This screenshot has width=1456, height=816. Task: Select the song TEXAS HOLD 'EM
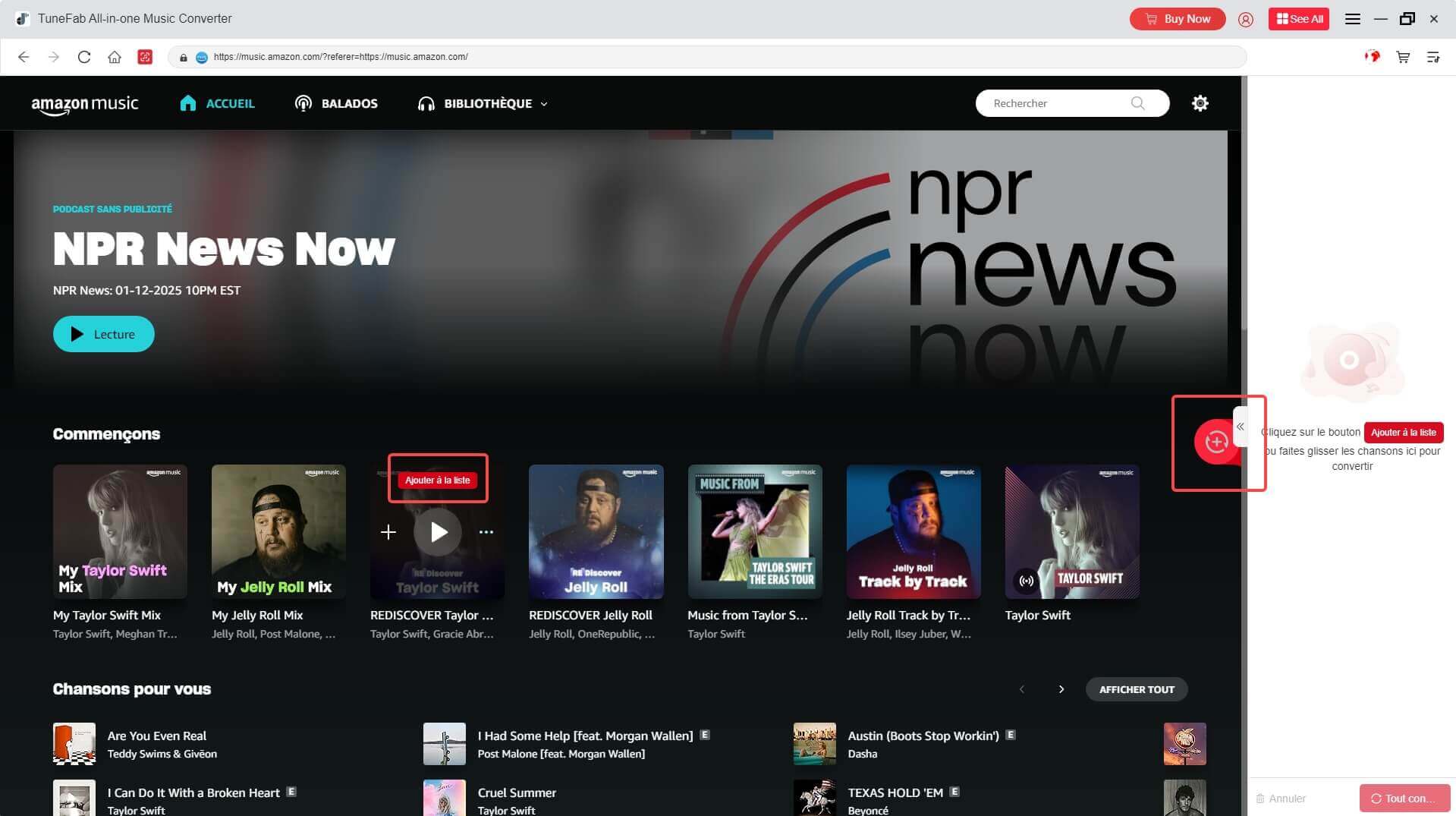point(895,792)
